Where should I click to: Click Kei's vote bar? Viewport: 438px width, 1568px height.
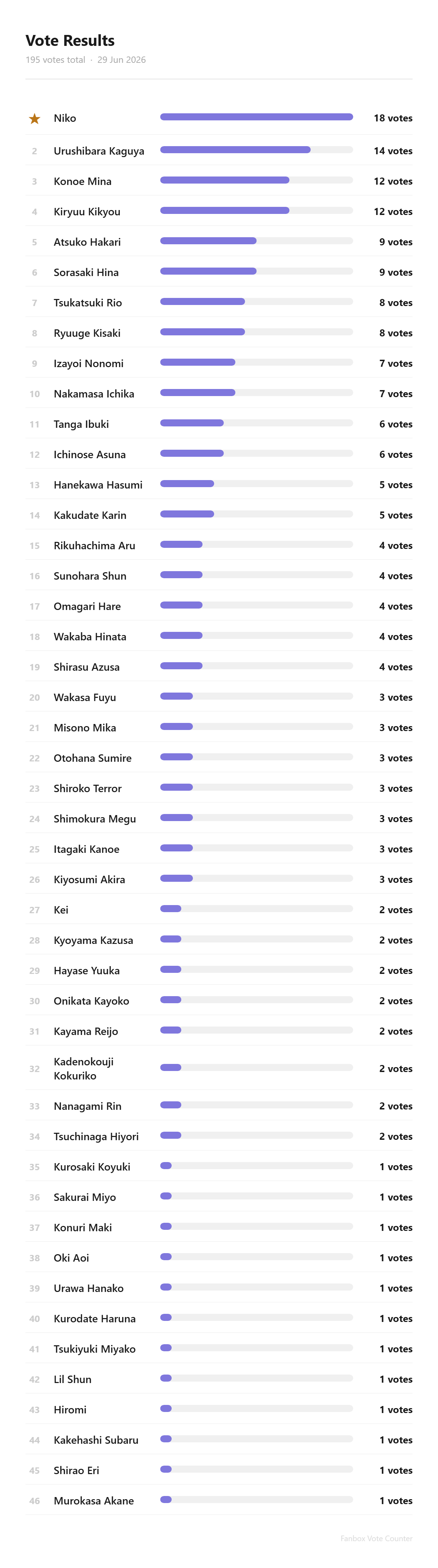tap(256, 909)
